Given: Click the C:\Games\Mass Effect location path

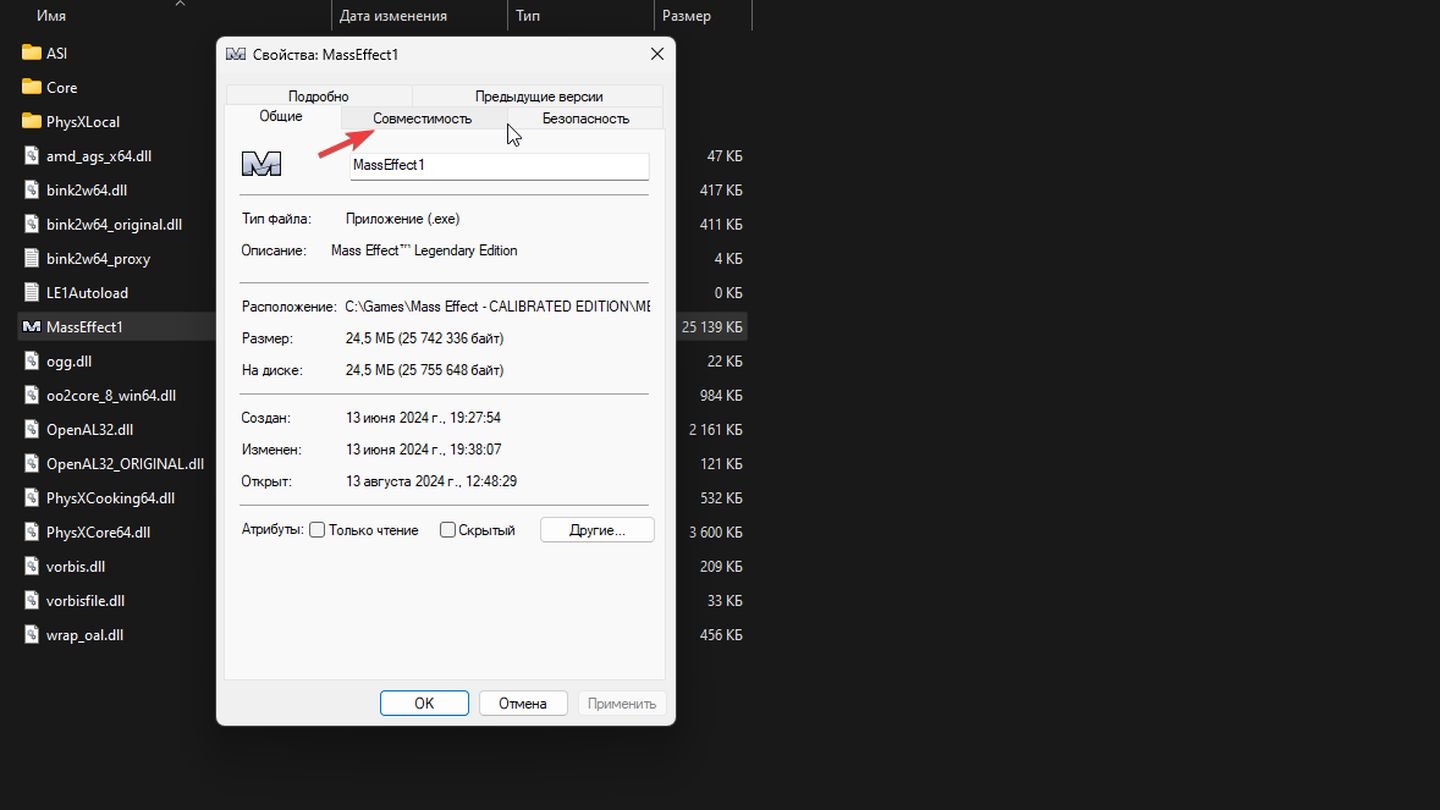Looking at the screenshot, I should 497,306.
